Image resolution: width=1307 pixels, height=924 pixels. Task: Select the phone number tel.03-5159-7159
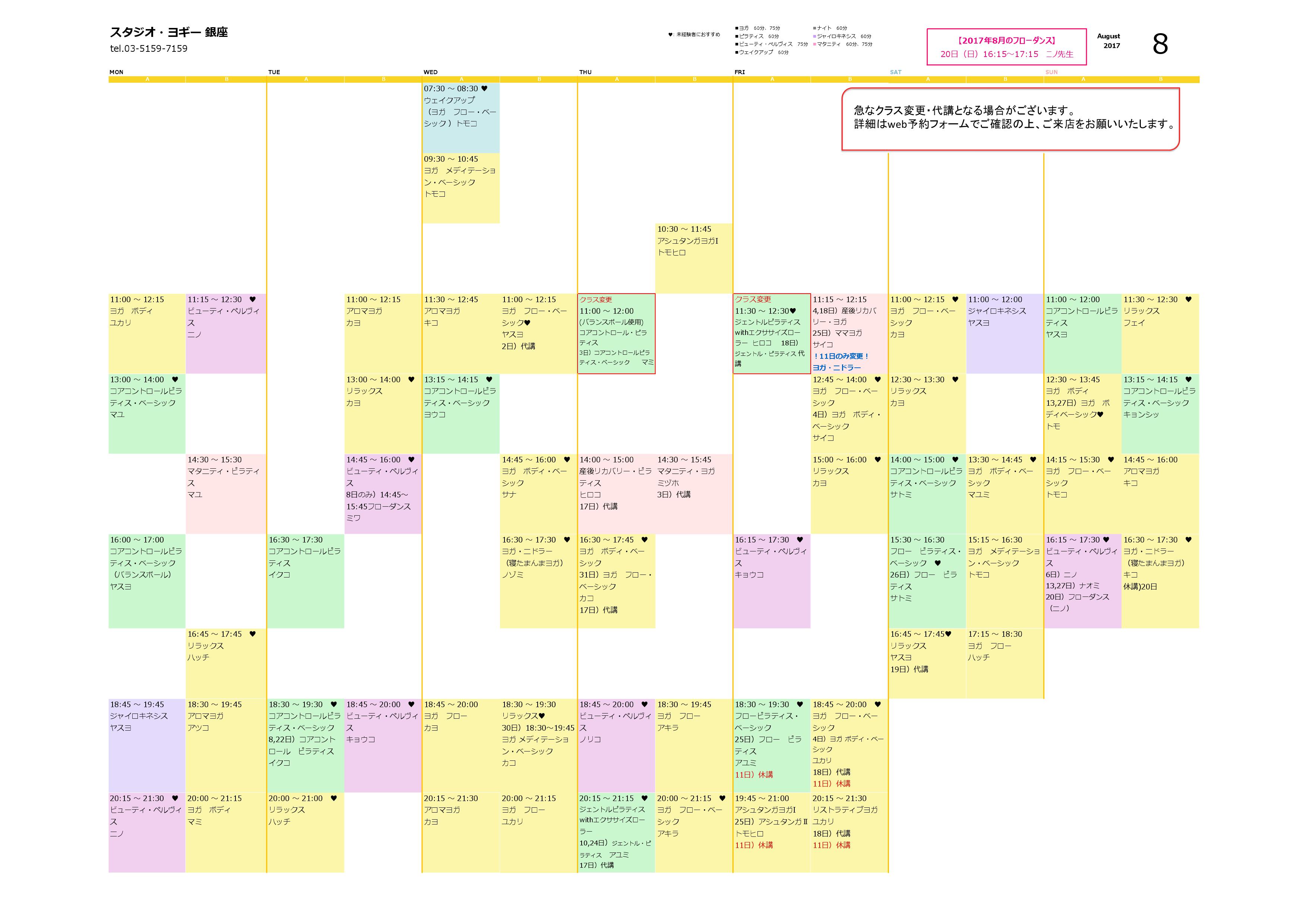[149, 48]
